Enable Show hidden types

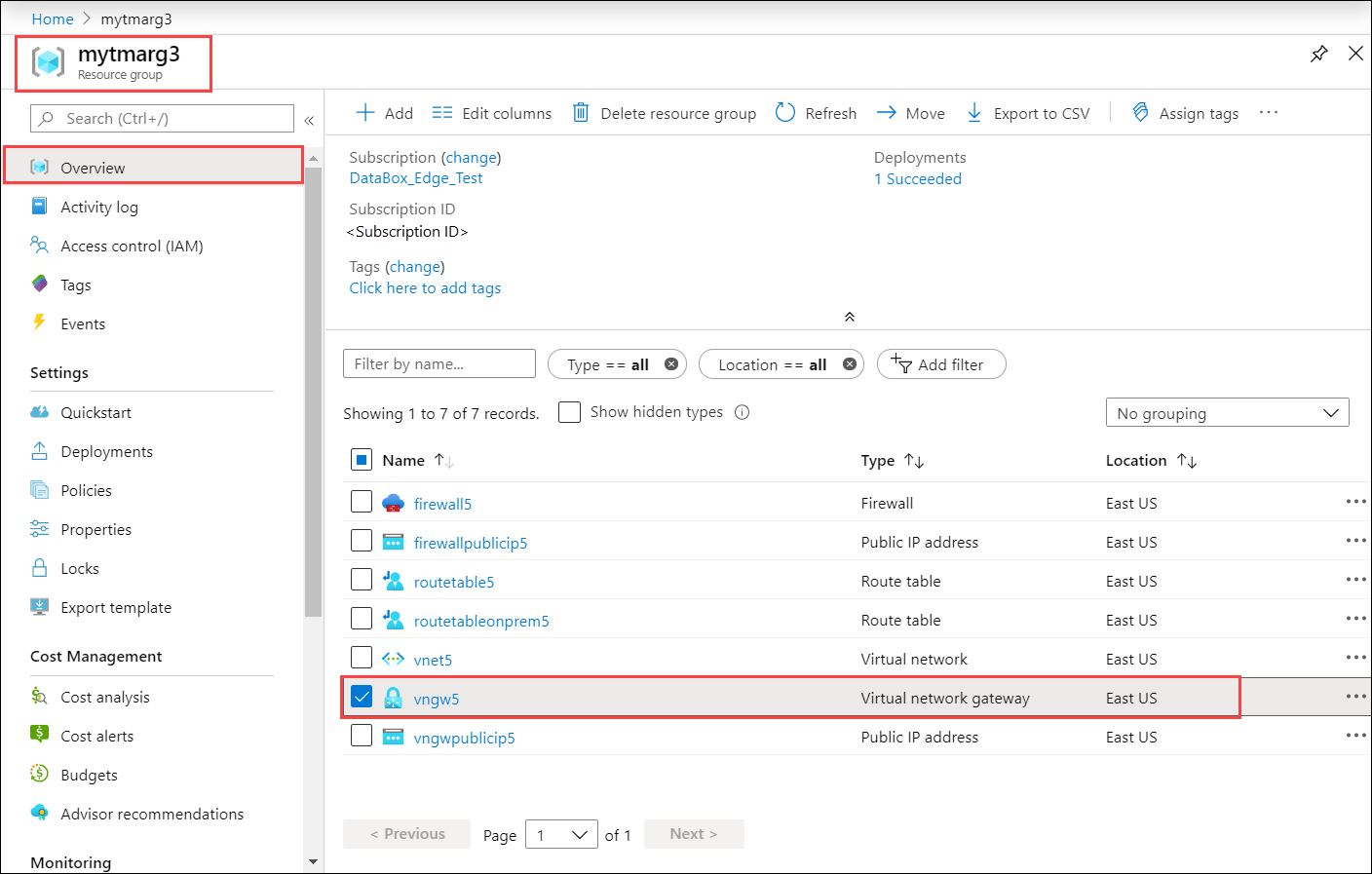tap(569, 411)
